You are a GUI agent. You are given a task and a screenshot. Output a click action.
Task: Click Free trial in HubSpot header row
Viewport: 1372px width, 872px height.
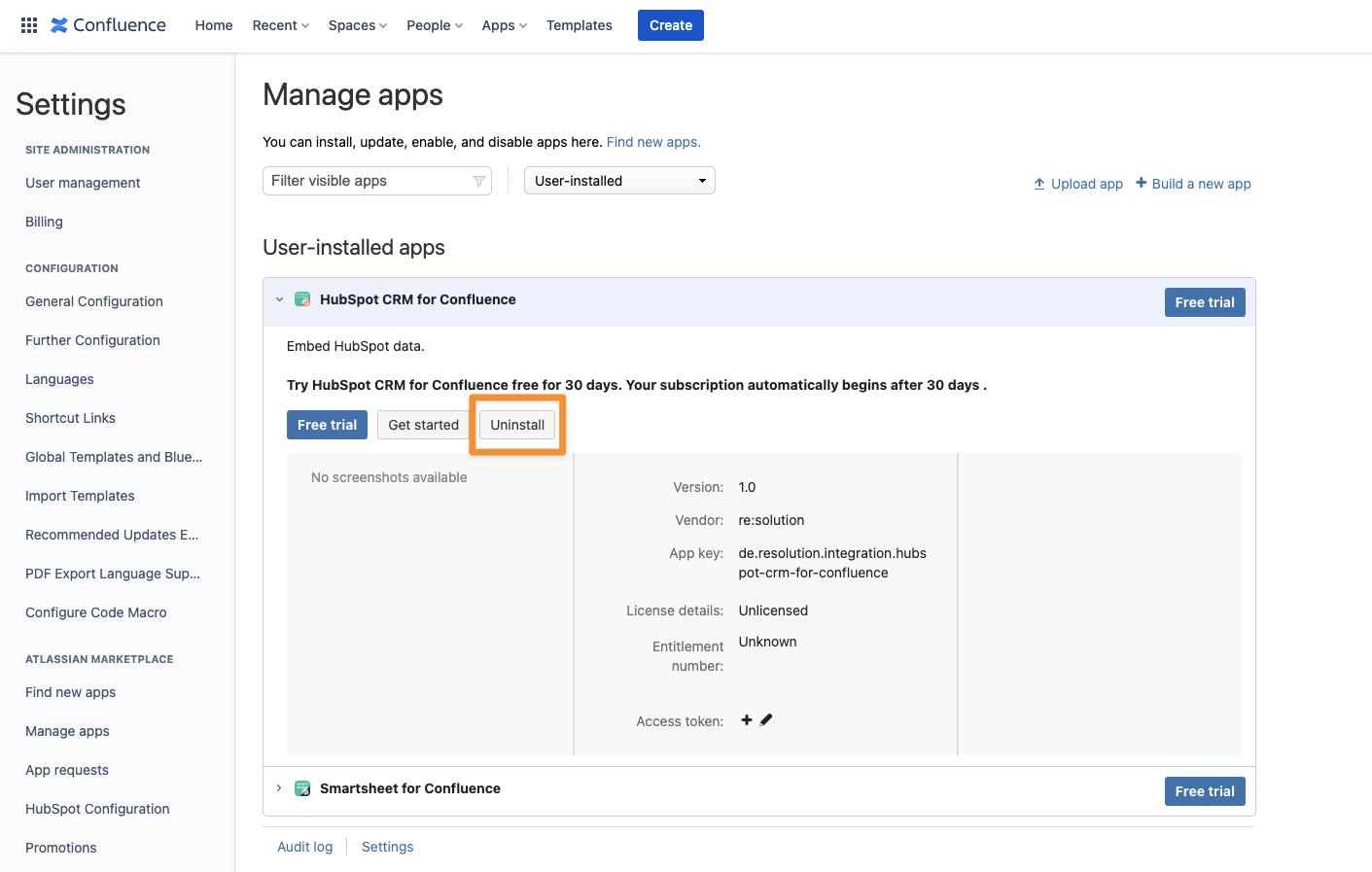(1205, 302)
